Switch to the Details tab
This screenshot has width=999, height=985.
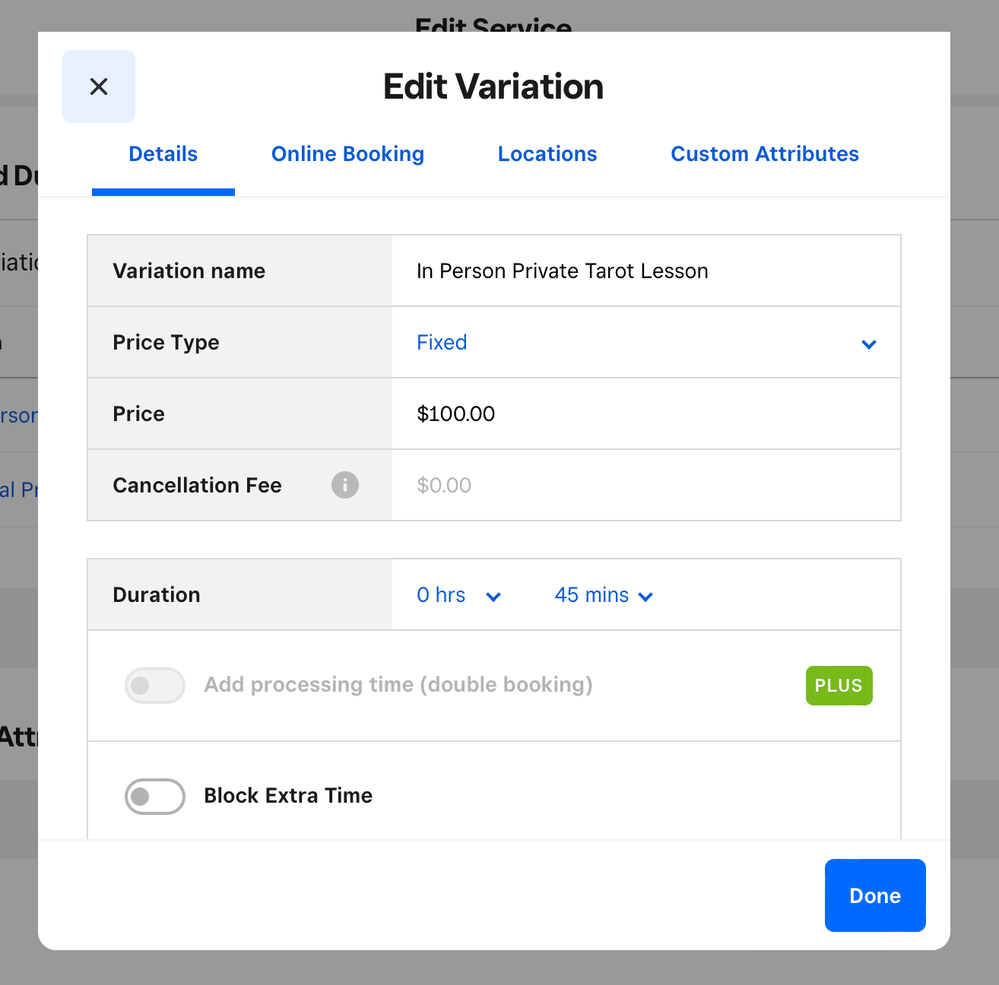163,155
